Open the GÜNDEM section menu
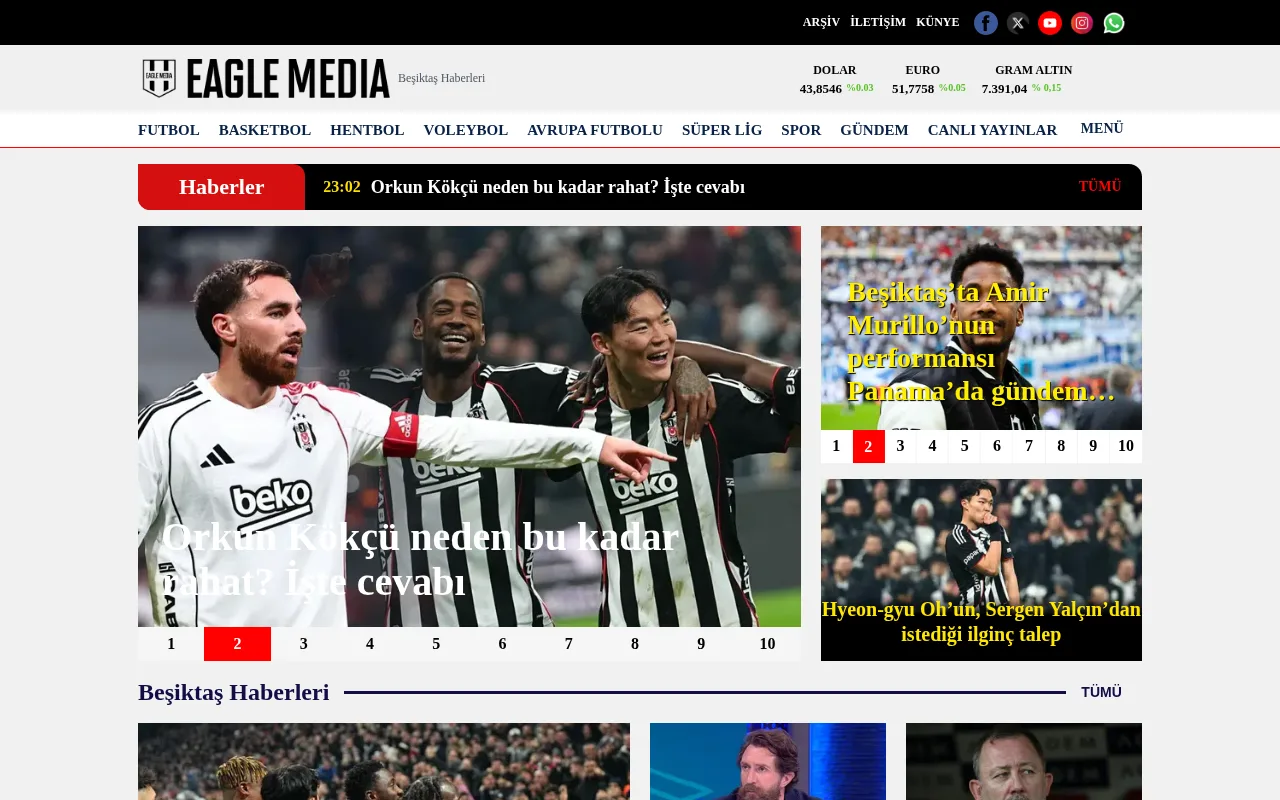Image resolution: width=1280 pixels, height=800 pixels. (874, 130)
